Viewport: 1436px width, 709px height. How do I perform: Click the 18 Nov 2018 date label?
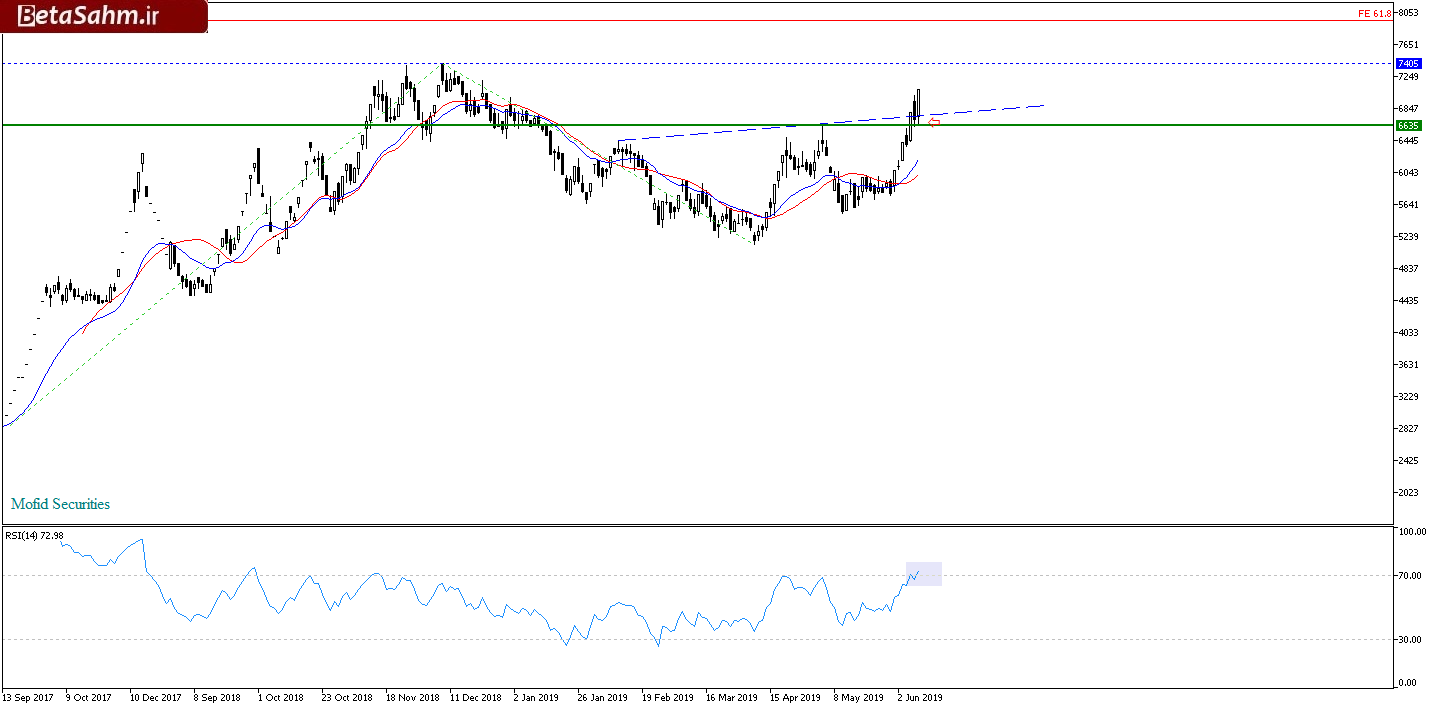[x=412, y=697]
